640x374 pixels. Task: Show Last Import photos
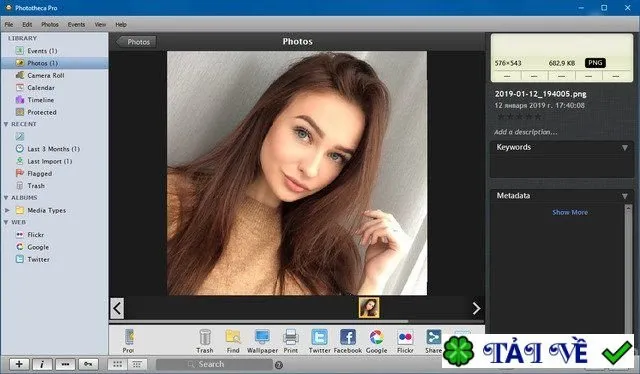coord(44,161)
